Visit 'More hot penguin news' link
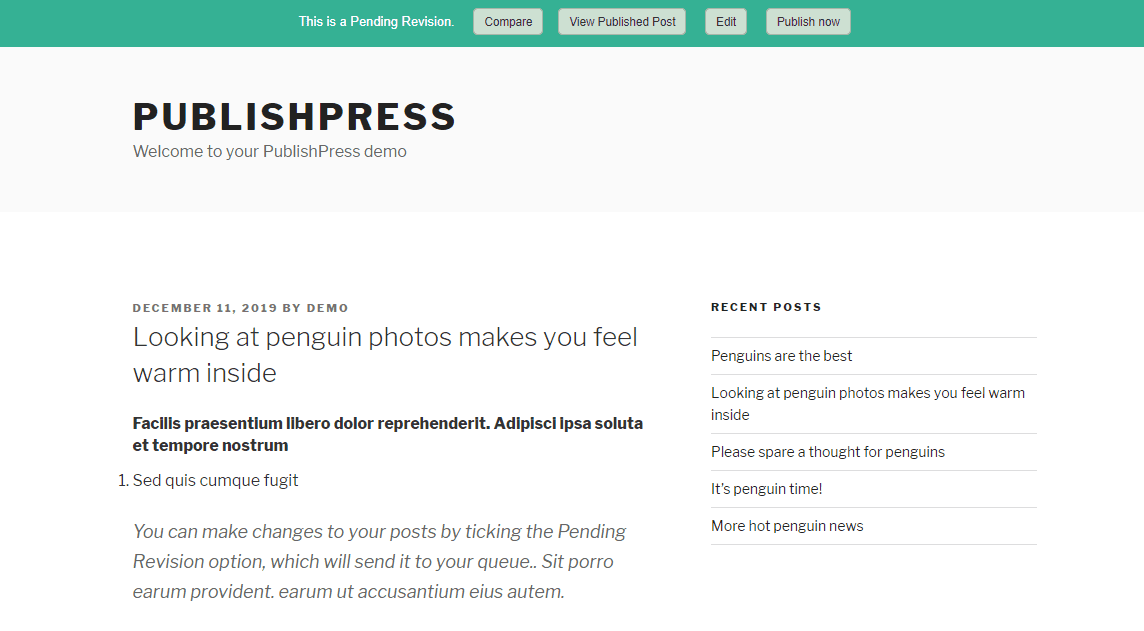 click(x=787, y=526)
